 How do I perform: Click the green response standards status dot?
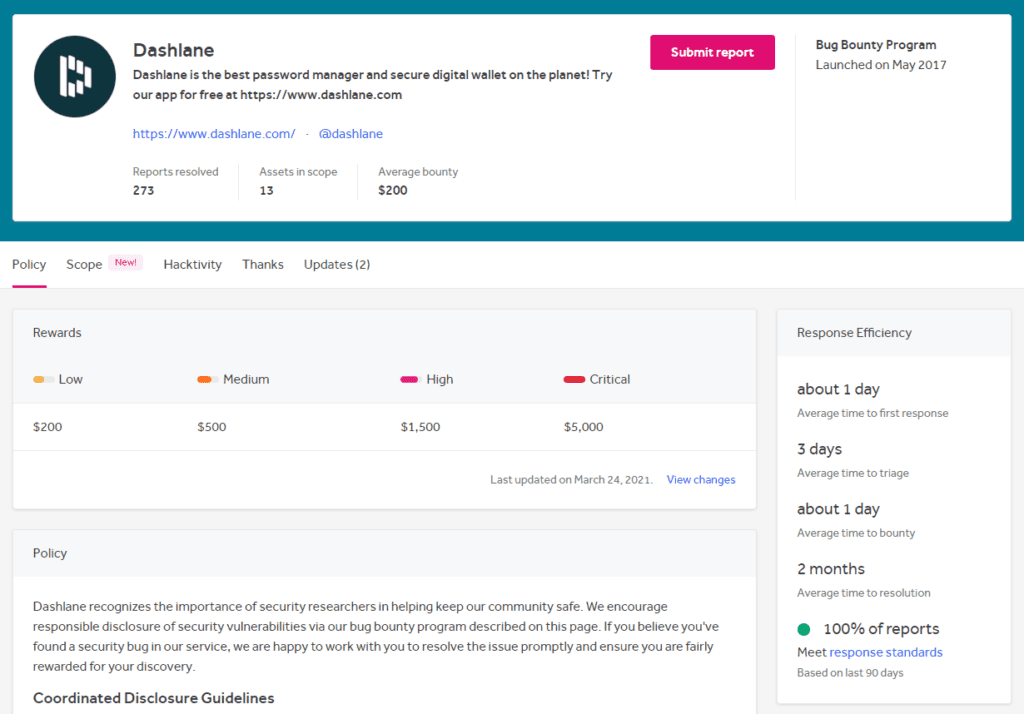coord(802,628)
